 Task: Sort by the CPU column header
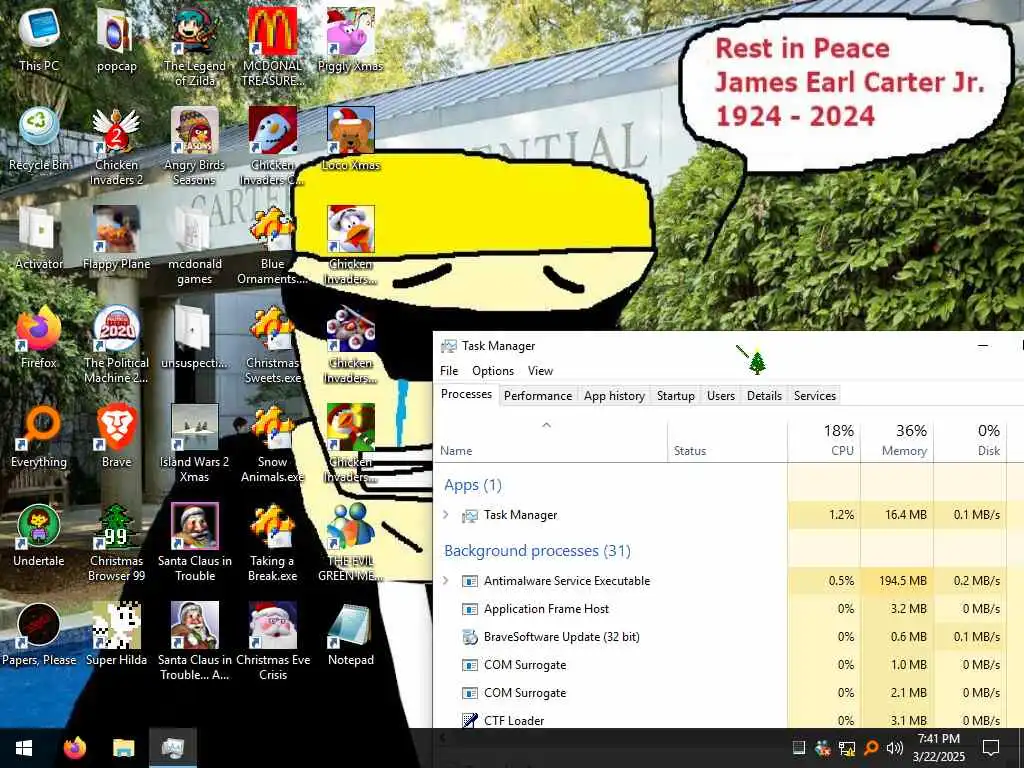point(824,441)
